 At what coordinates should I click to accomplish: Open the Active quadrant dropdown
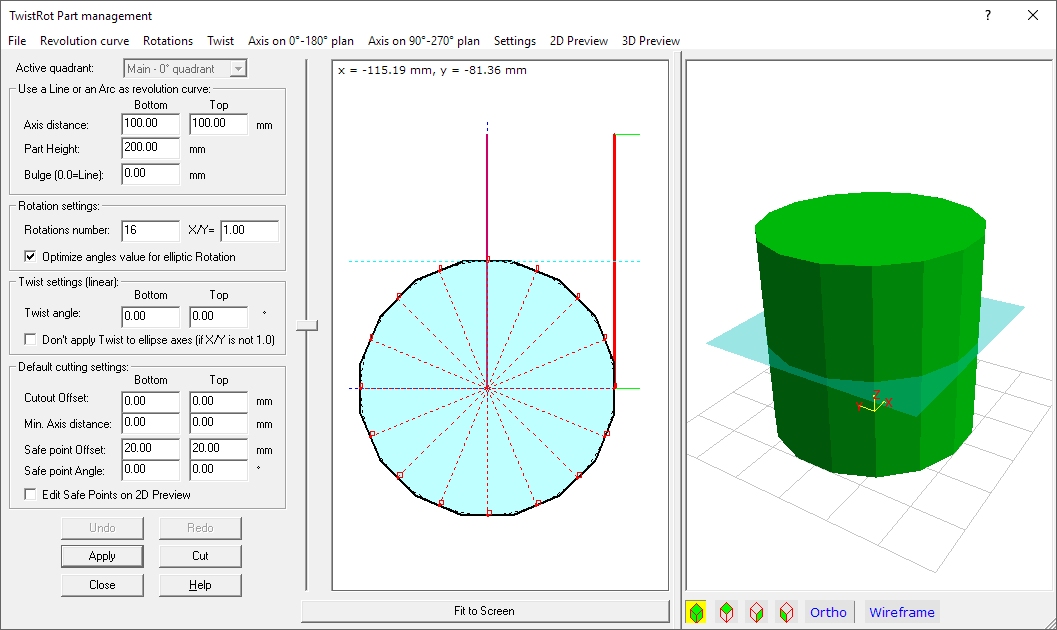coord(237,69)
